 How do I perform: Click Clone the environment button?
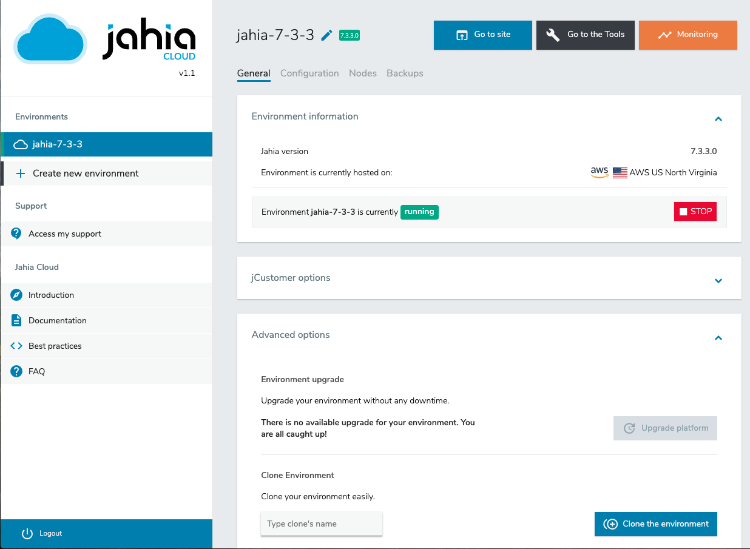click(655, 524)
